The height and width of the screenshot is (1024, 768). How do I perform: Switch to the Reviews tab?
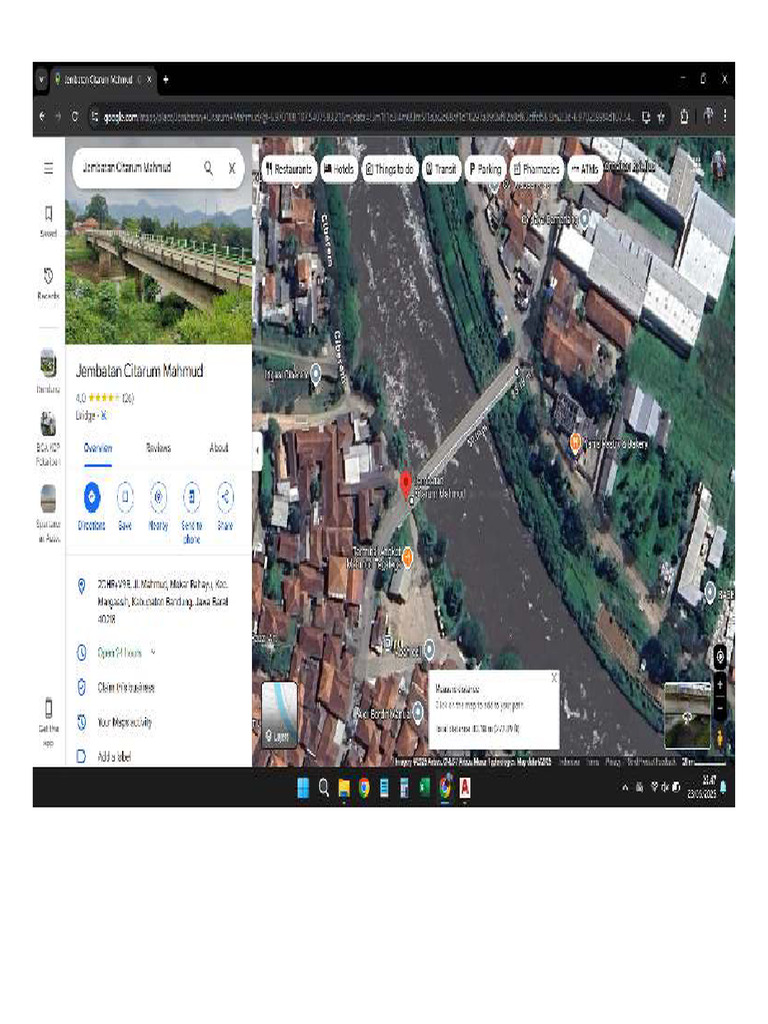[158, 448]
